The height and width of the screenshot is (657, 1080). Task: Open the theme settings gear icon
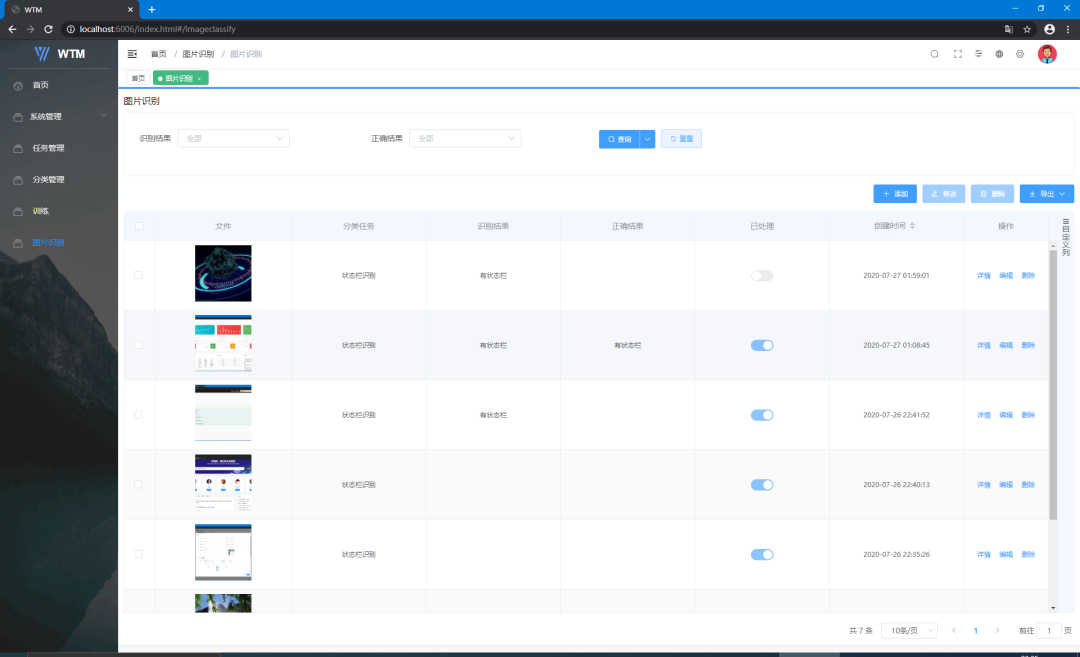click(x=1020, y=54)
